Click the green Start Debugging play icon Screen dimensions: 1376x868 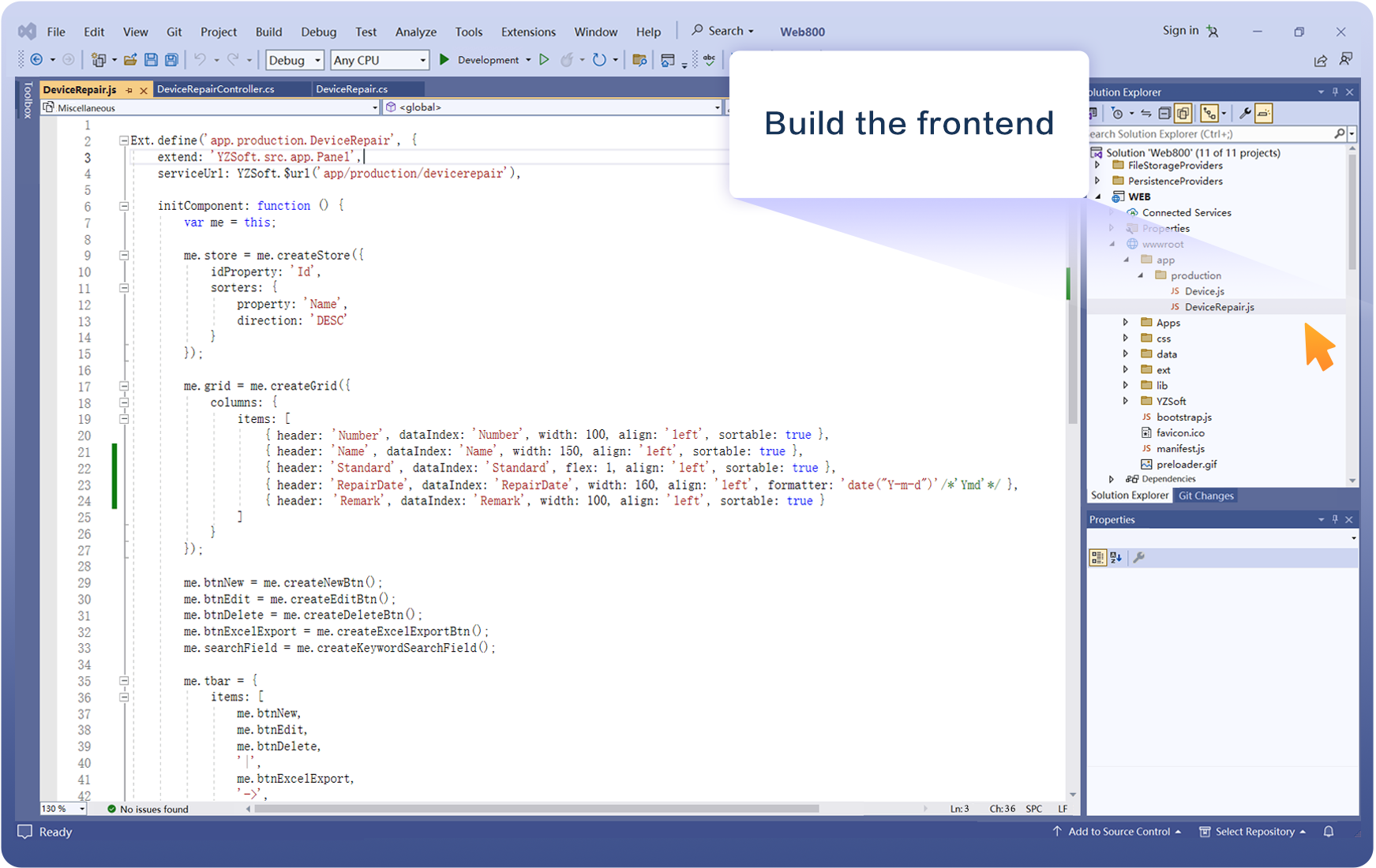[444, 60]
